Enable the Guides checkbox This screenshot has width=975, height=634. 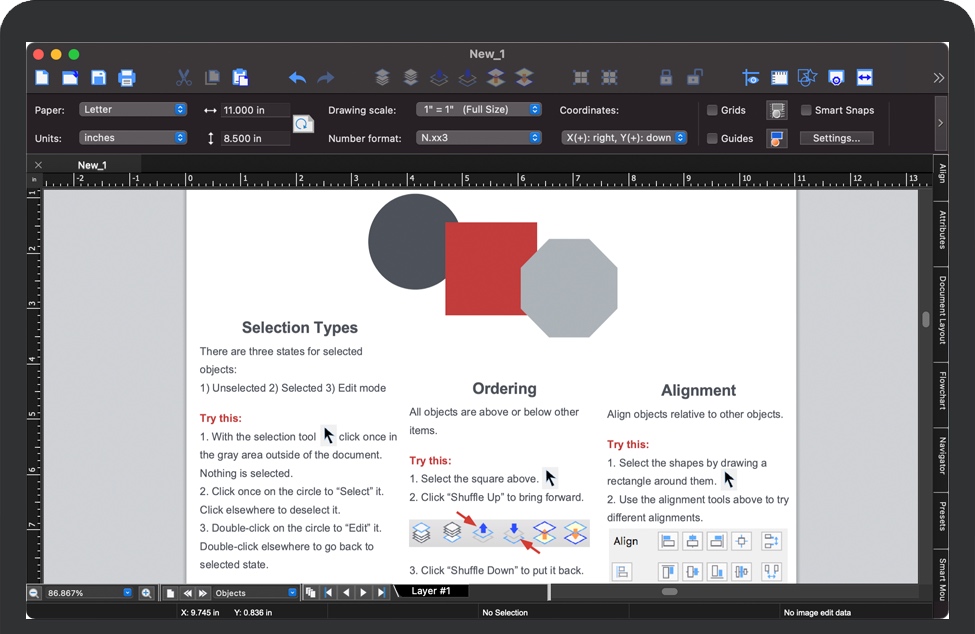click(712, 139)
